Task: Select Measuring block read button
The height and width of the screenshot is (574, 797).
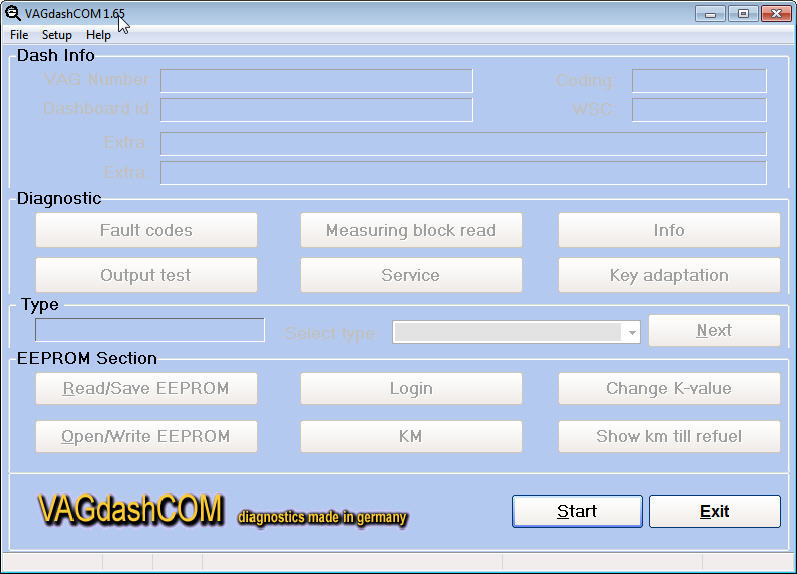Action: [x=411, y=230]
